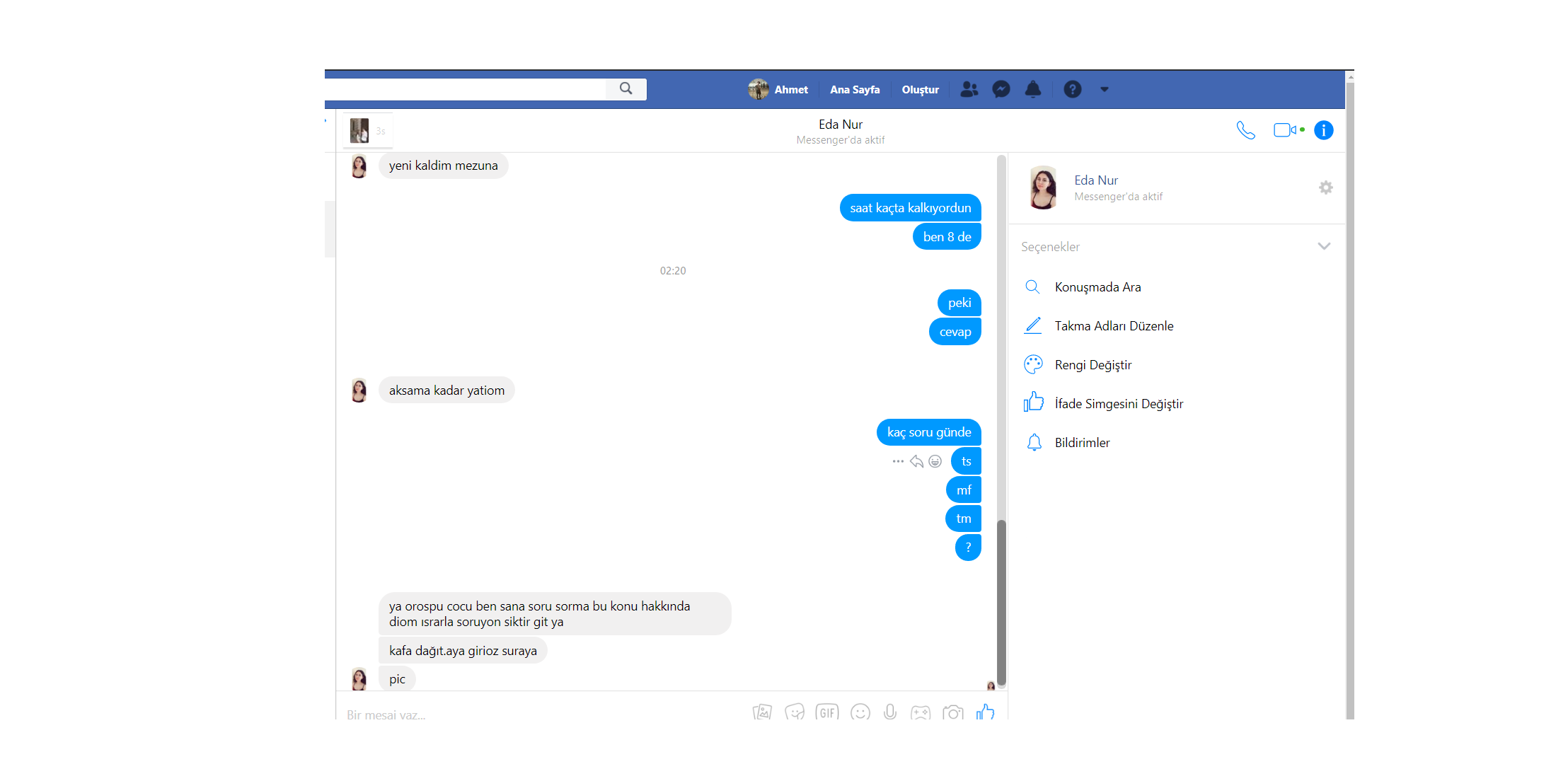Click Konuşmada Ara option
This screenshot has height=764, width=1568.
[x=1097, y=287]
